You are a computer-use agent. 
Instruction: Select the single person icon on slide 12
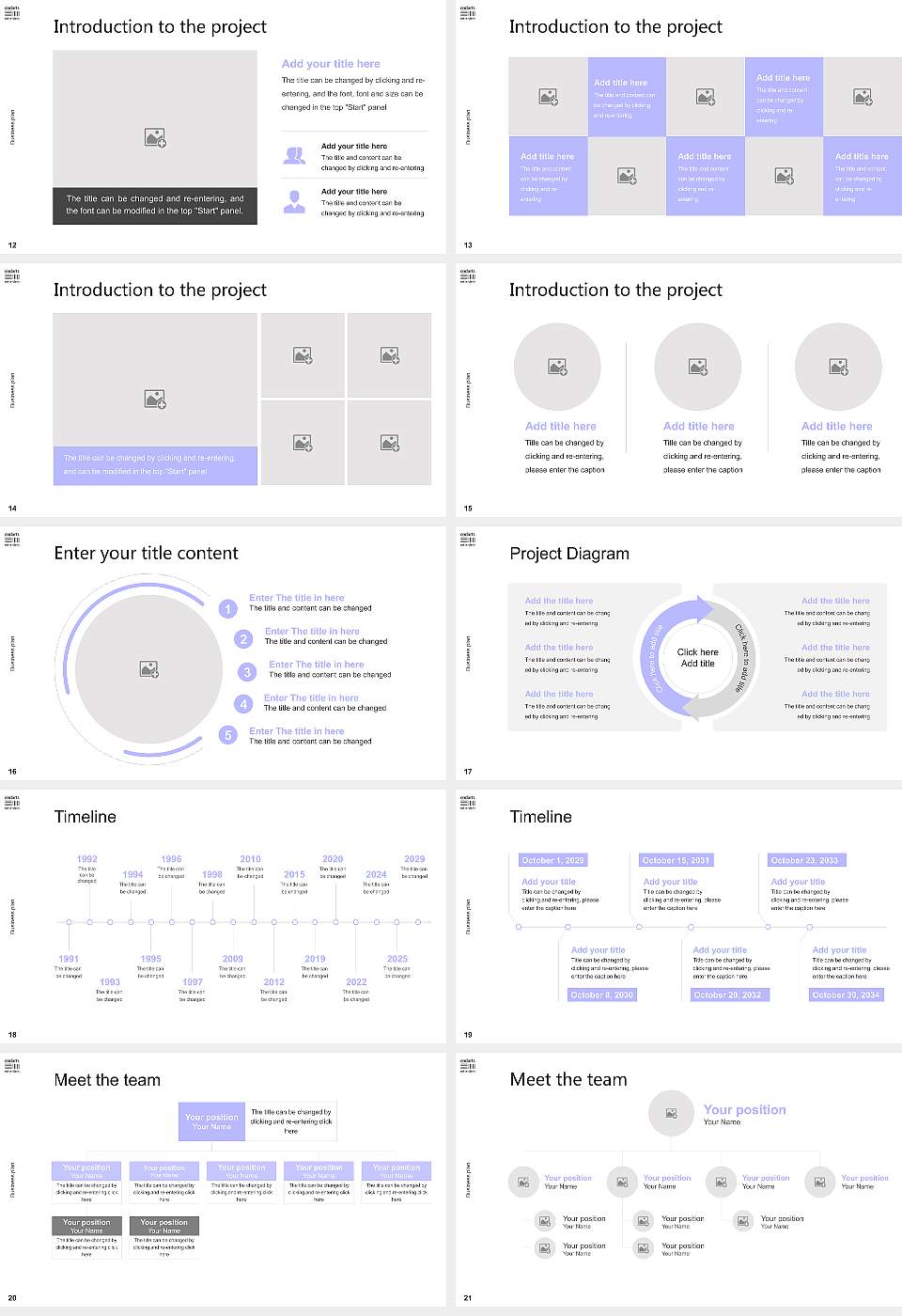294,201
